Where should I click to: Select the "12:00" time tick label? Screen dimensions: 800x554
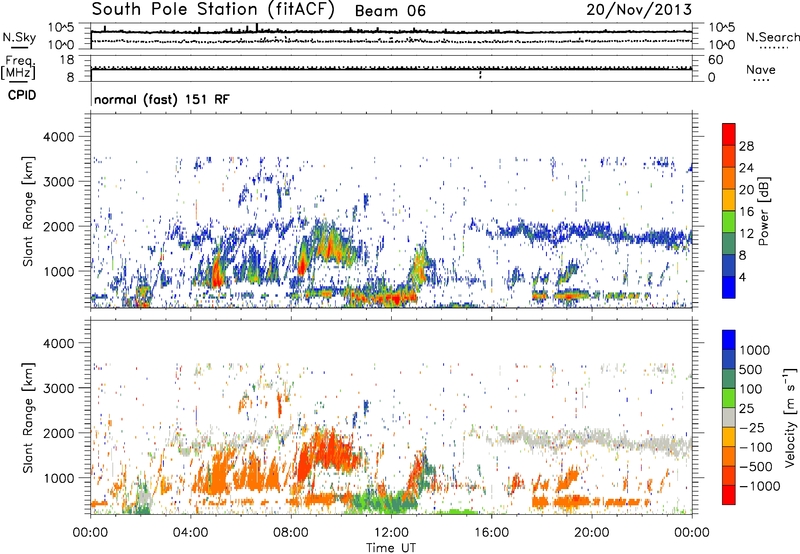pyautogui.click(x=391, y=533)
